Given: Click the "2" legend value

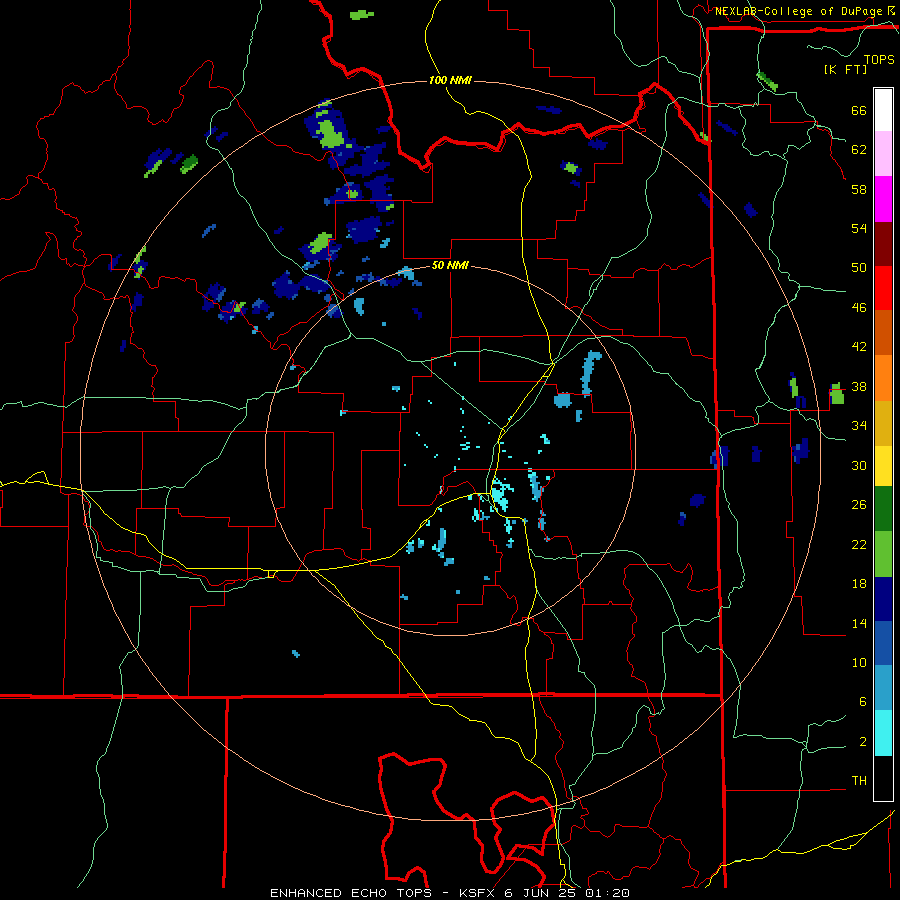Looking at the screenshot, I should [863, 742].
